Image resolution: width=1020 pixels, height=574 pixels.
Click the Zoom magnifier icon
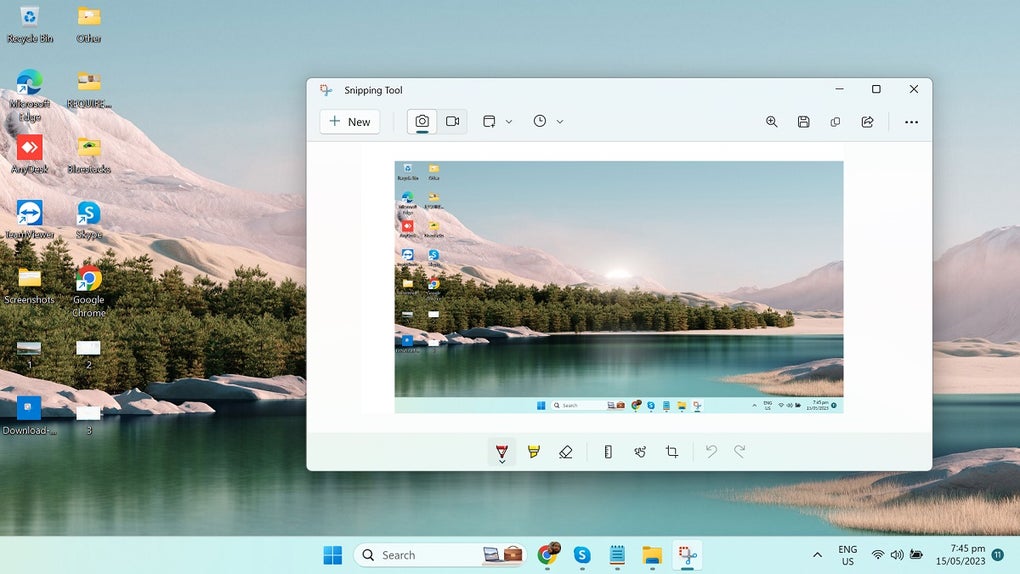(772, 122)
